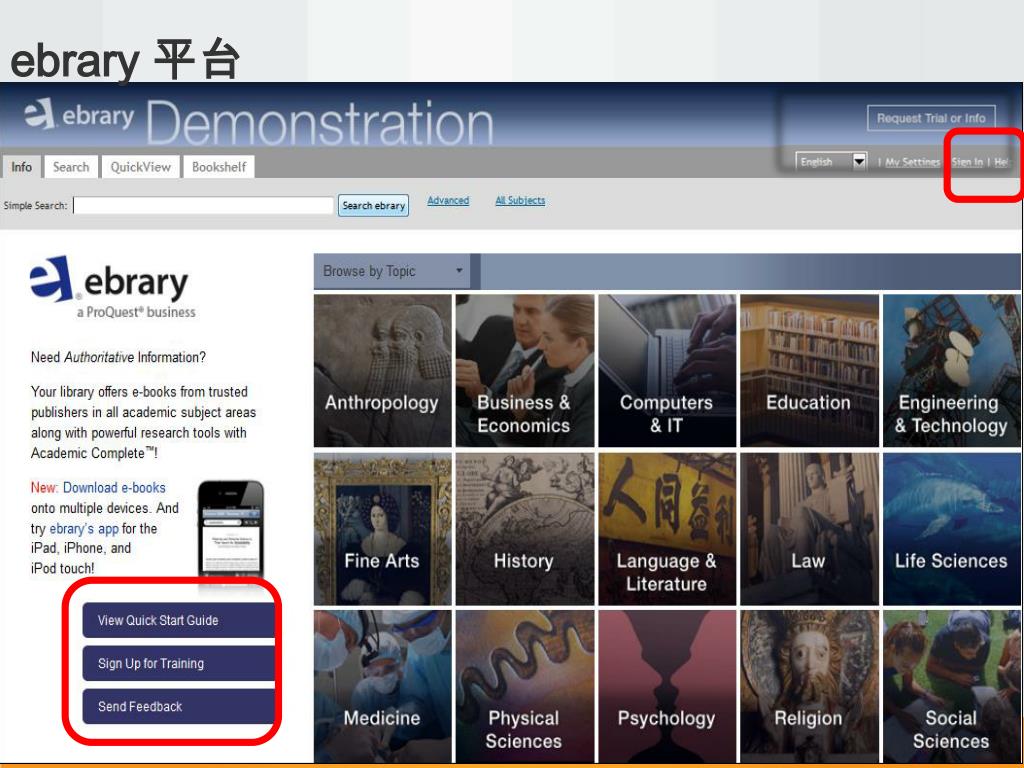Open the Social Sciences topic tile
This screenshot has height=768, width=1024.
coord(952,686)
